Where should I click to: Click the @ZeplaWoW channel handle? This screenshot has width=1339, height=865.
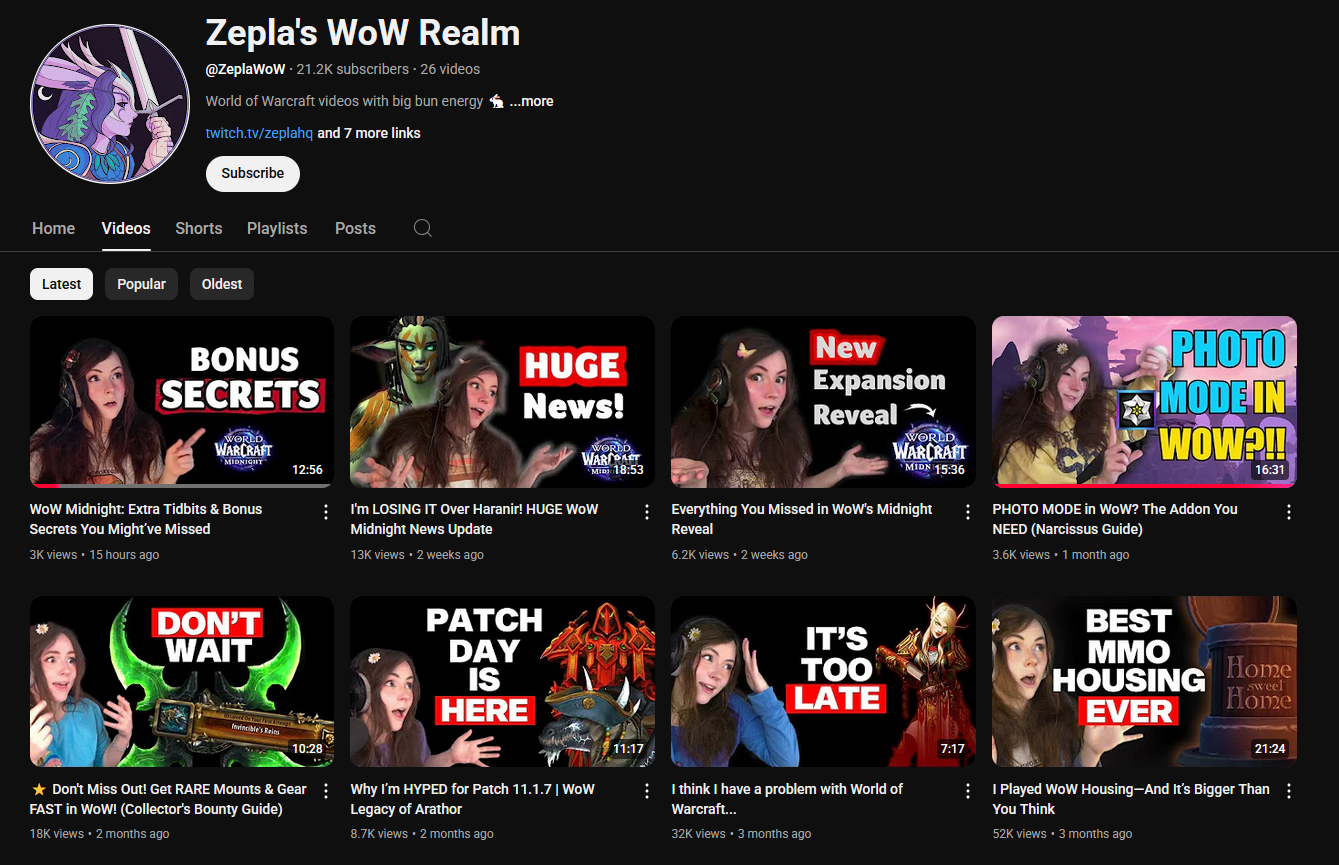pyautogui.click(x=246, y=69)
